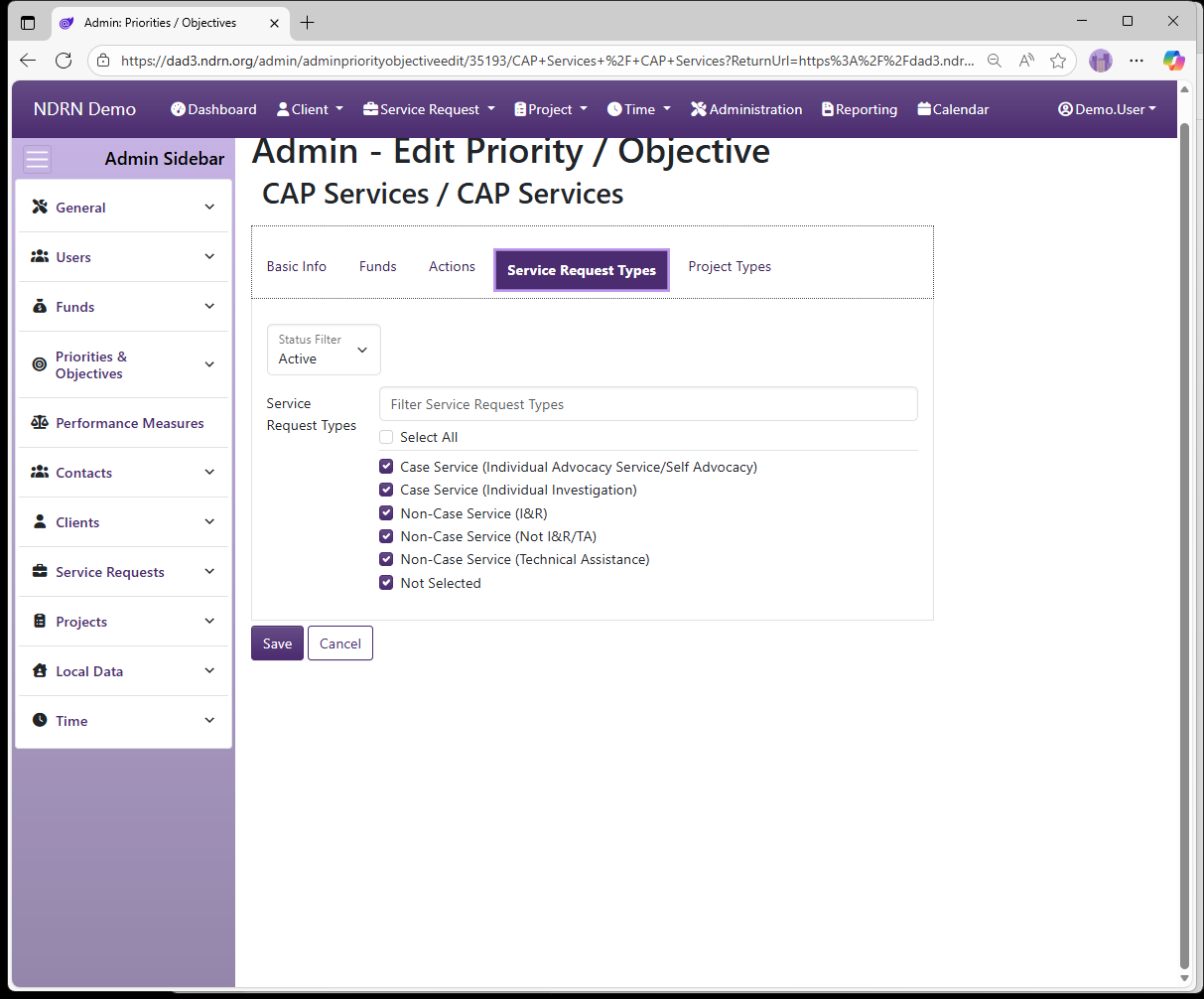Screen dimensions: 1204x999
Task: Uncheck Non-Case Service (Technical Assistance)
Action: [386, 559]
